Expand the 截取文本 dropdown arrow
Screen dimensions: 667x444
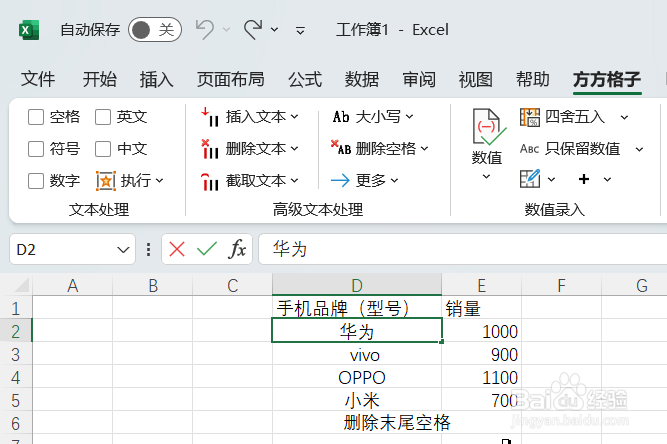(x=294, y=180)
